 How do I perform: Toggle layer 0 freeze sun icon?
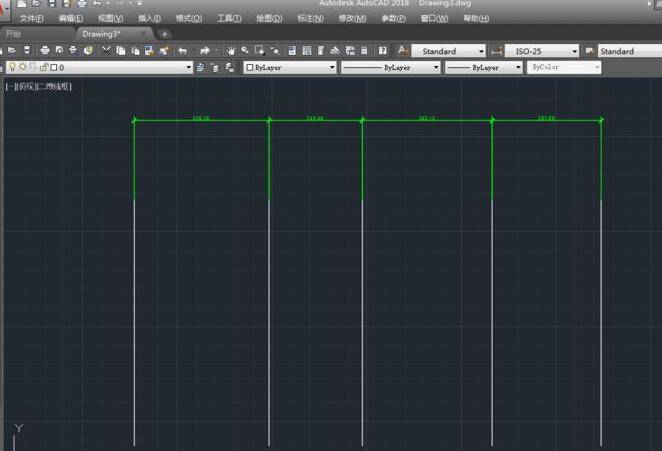point(23,67)
